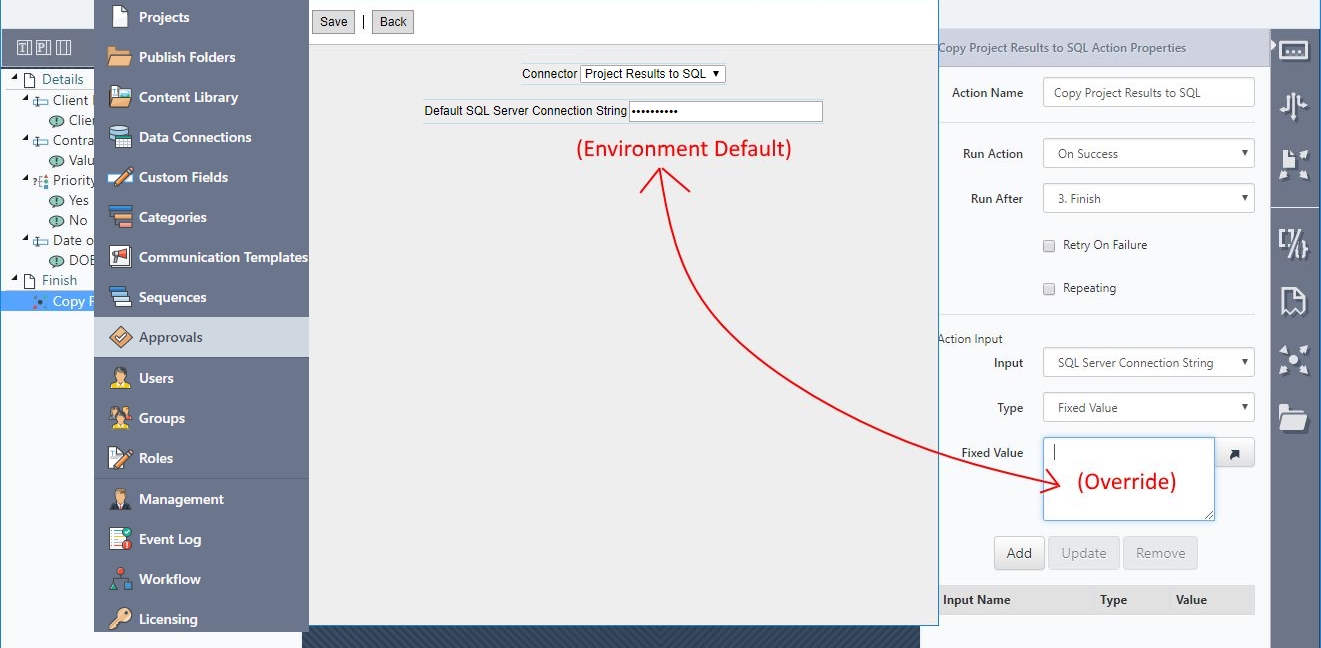Open the Publish Folders icon
This screenshot has height=648, width=1321.
click(120, 57)
